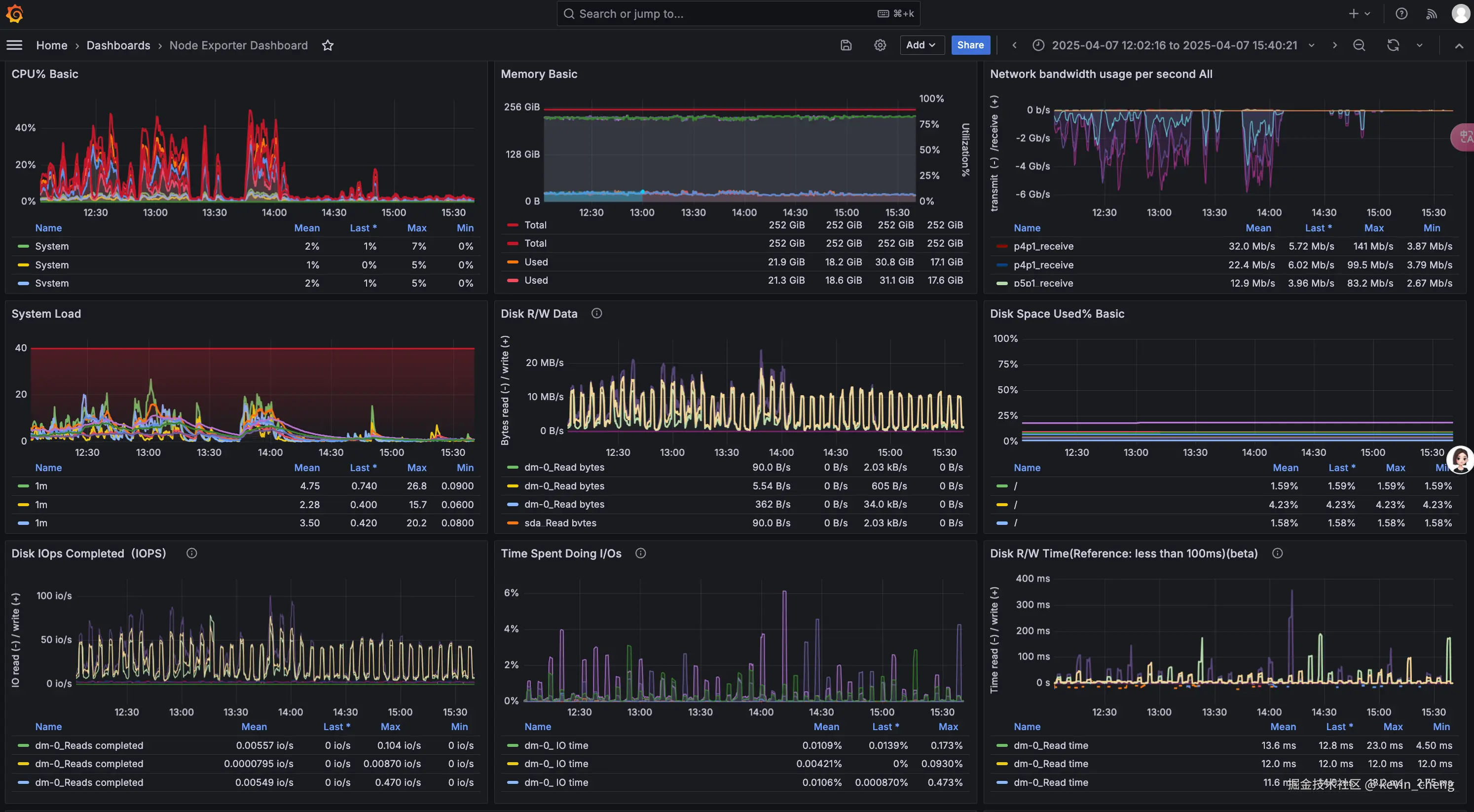Show Disk R/W Data panel info icon

point(596,314)
